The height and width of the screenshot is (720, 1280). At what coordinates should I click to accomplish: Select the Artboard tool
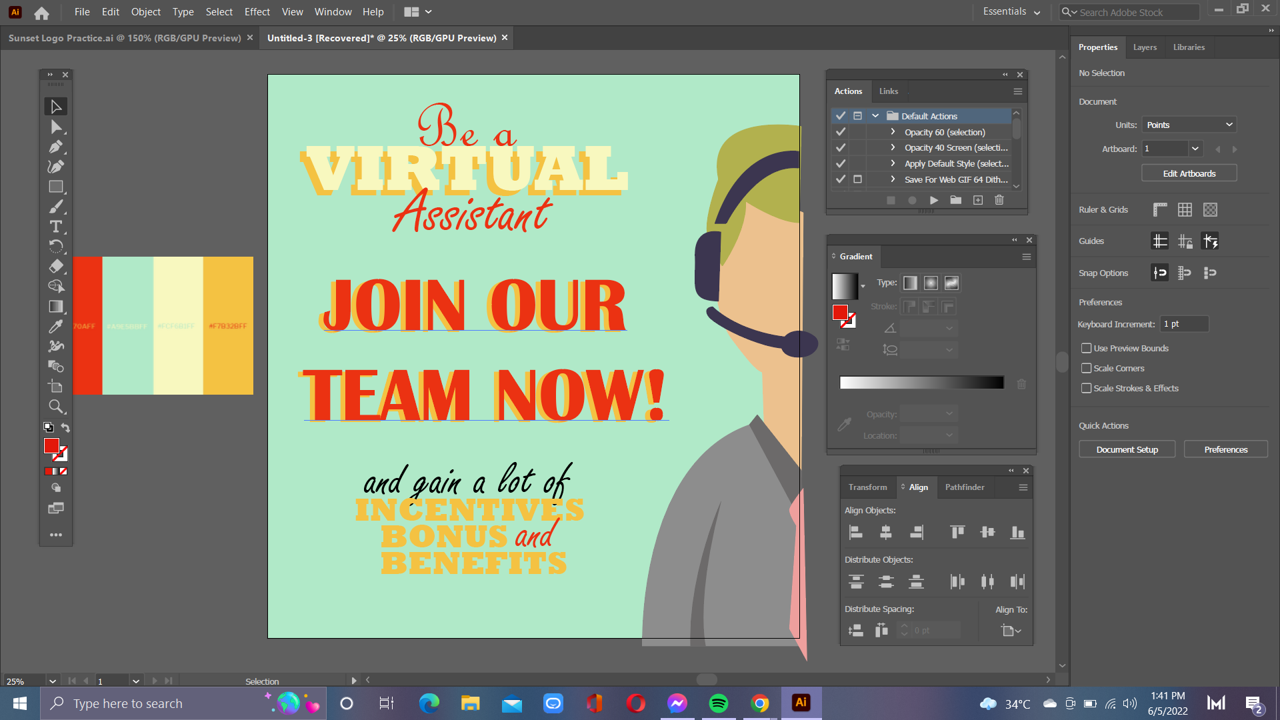coord(56,387)
